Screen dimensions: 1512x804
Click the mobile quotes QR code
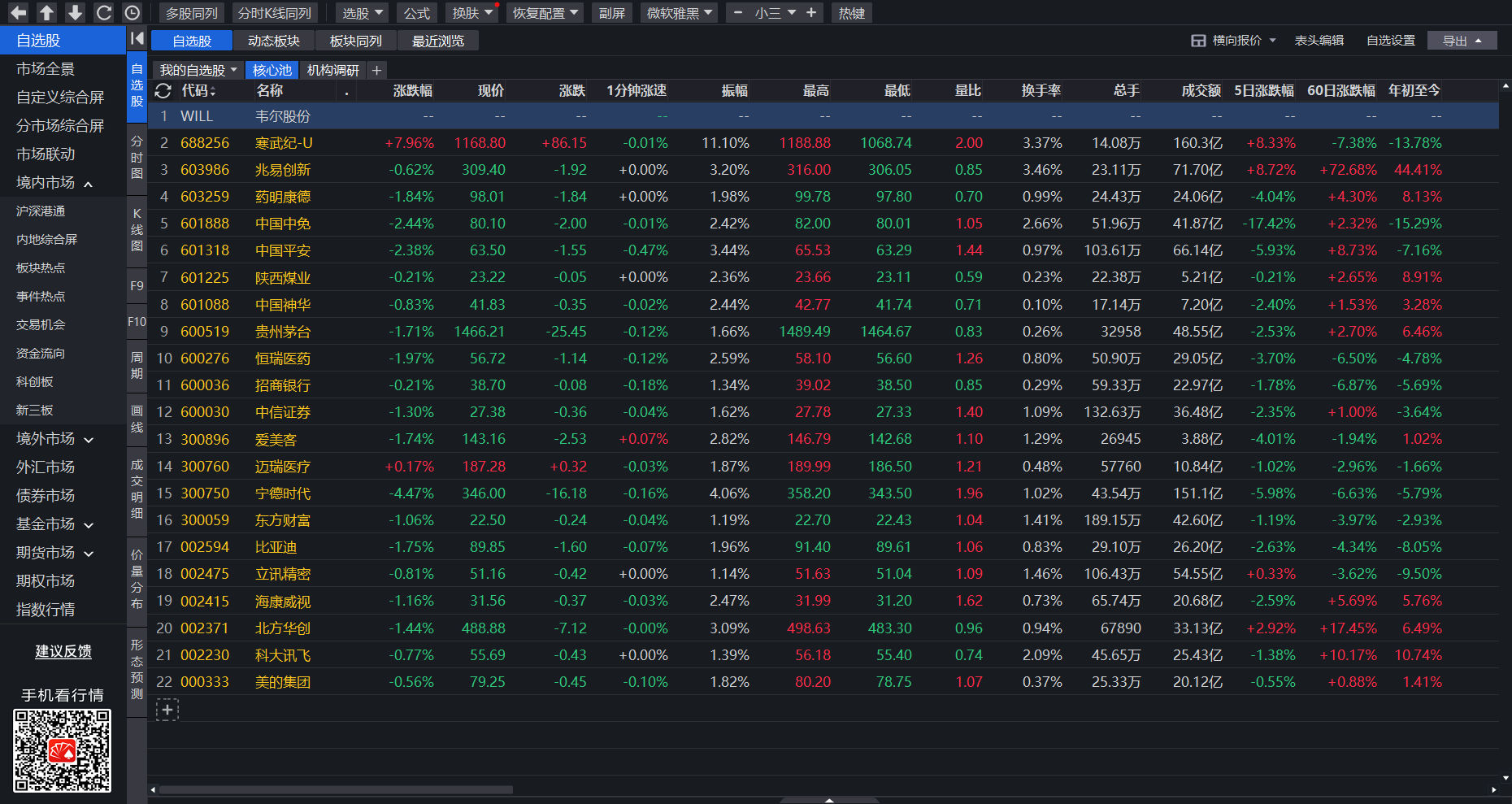(x=63, y=750)
